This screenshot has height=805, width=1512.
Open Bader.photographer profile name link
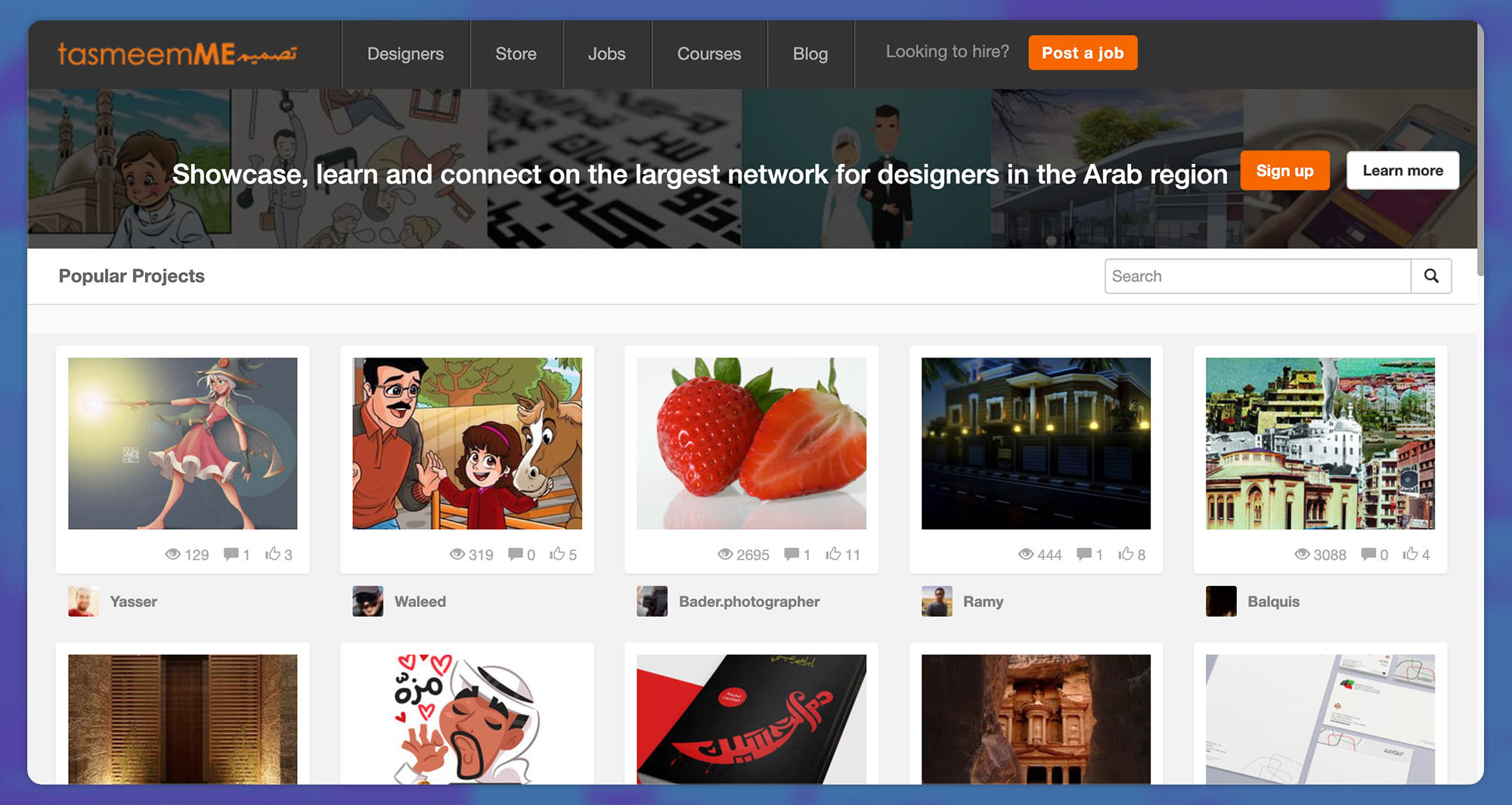(x=749, y=602)
